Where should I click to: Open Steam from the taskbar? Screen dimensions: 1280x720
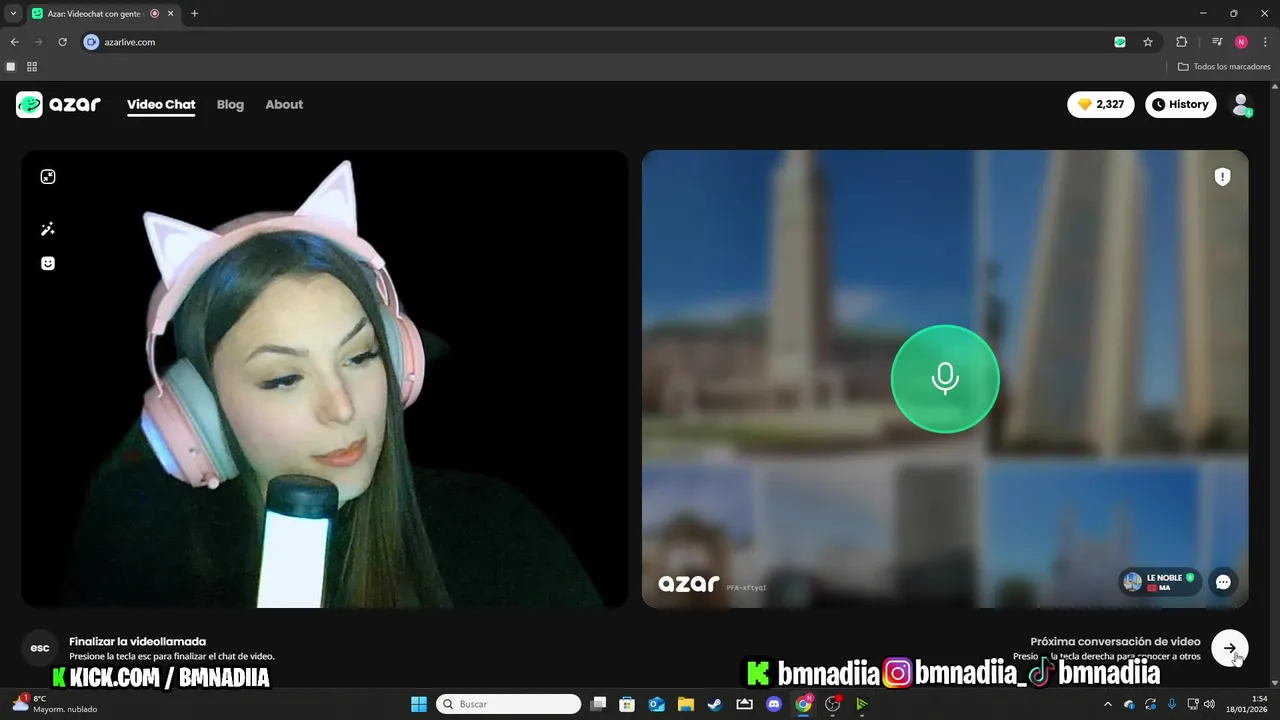click(715, 704)
